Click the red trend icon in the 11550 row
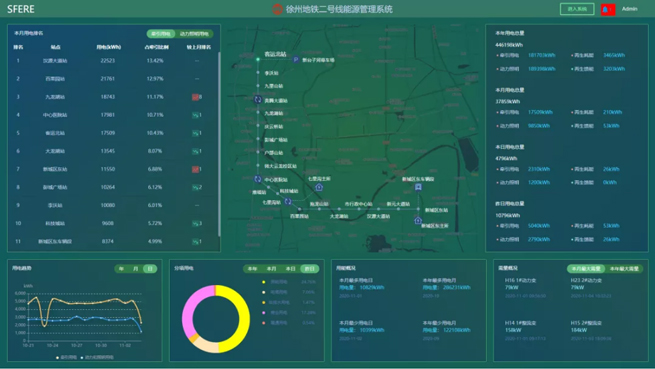655x369 pixels. [195, 169]
